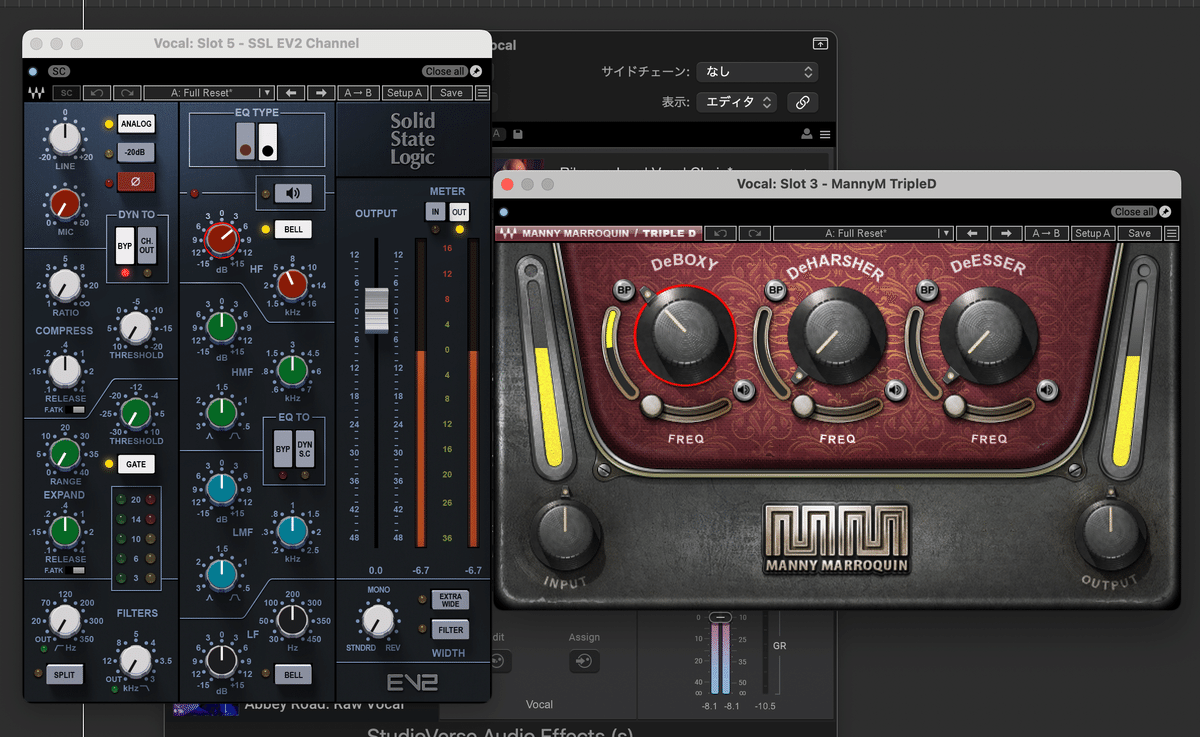Viewport: 1200px width, 737px height.
Task: Select Setup A in the SSL EV2 toolbar
Action: [405, 92]
